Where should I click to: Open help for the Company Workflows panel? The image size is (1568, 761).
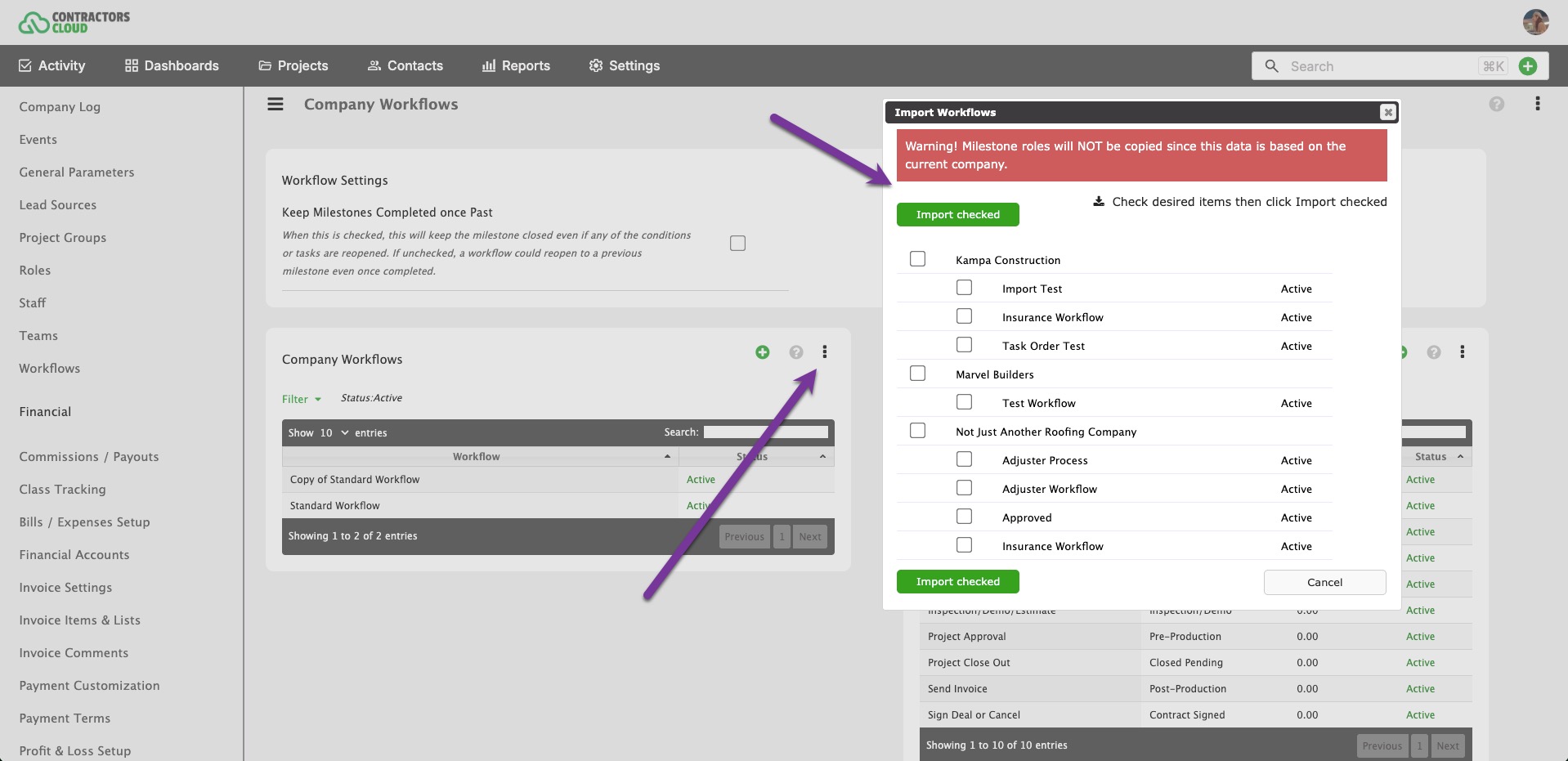[795, 352]
